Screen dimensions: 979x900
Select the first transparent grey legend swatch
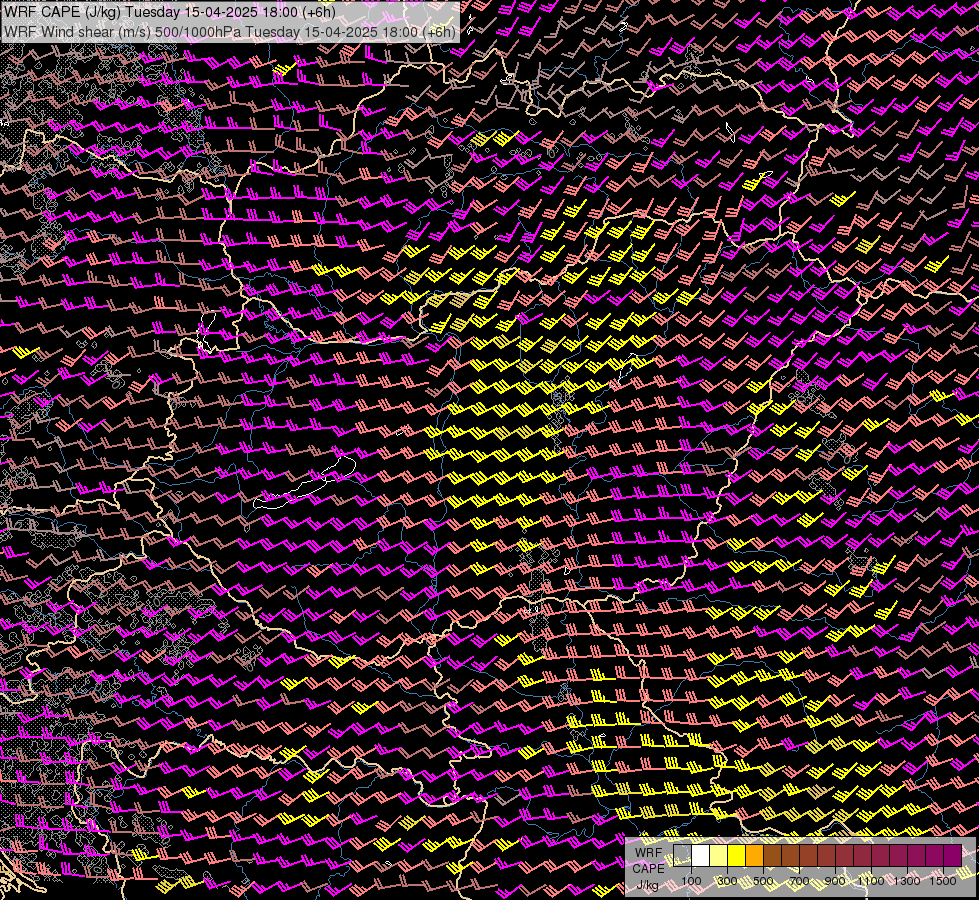point(682,856)
